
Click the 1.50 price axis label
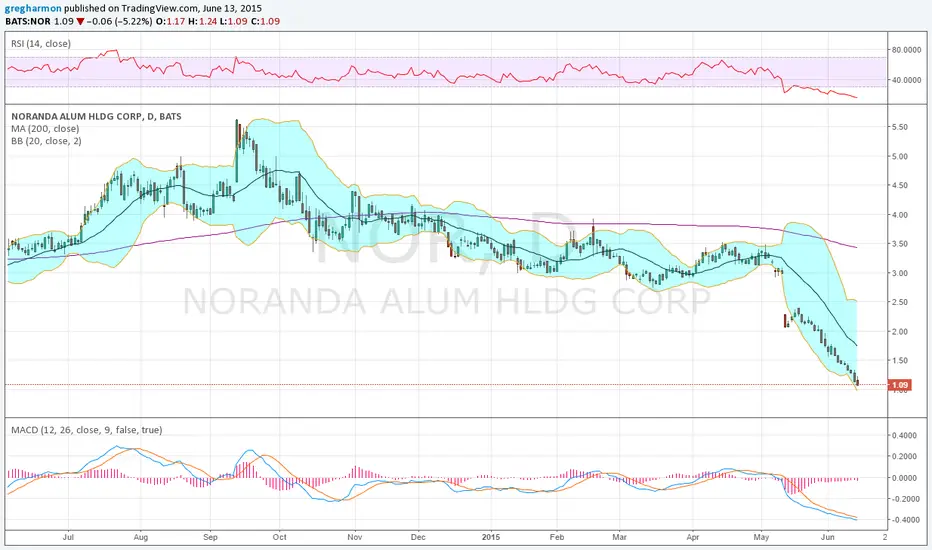899,360
